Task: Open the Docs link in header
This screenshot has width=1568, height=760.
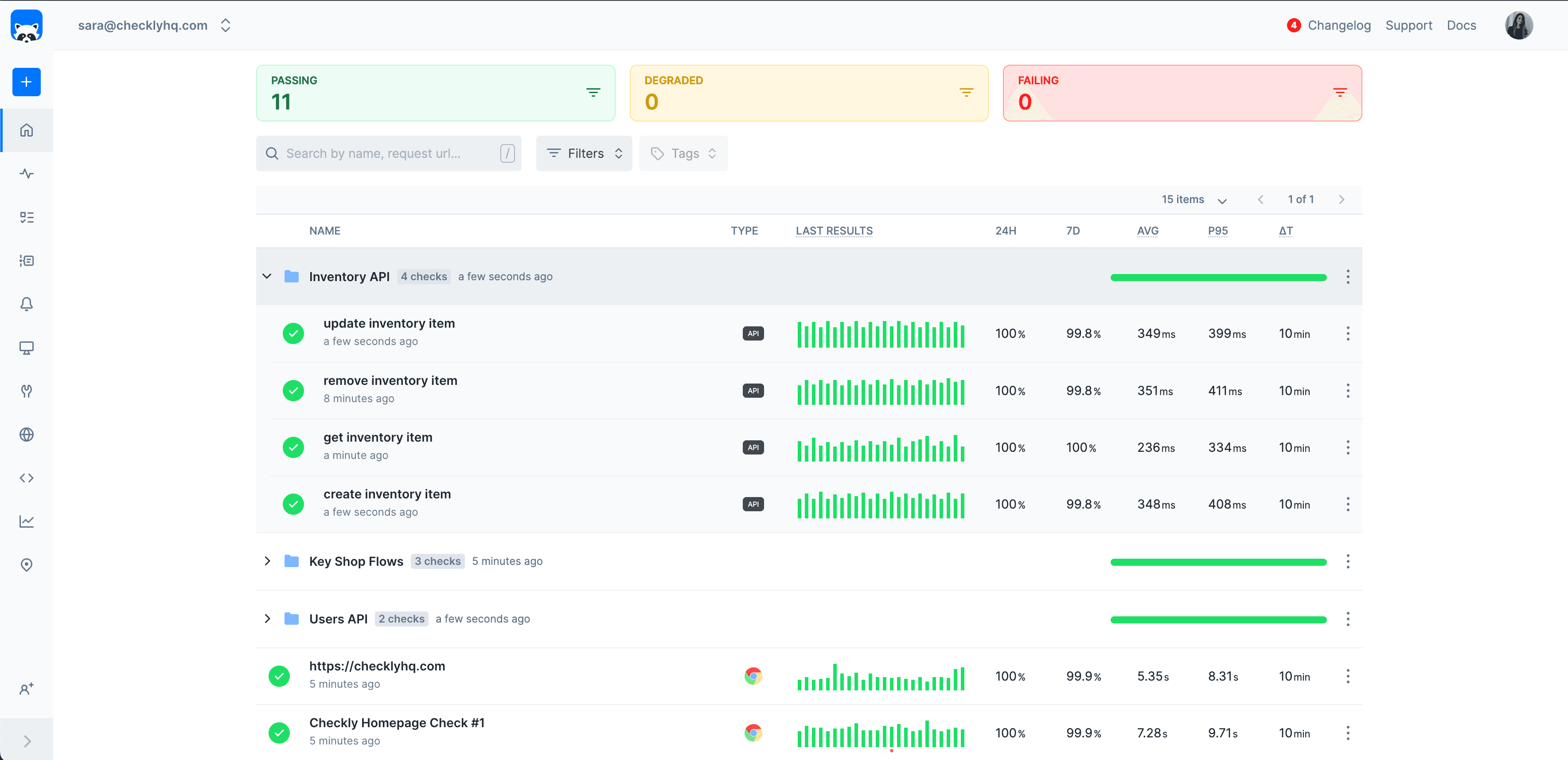Action: click(1461, 26)
